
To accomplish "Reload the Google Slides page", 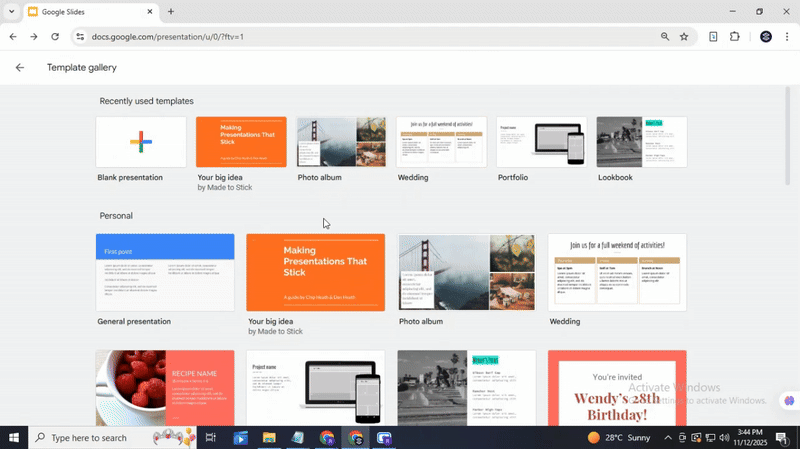I will point(55,37).
